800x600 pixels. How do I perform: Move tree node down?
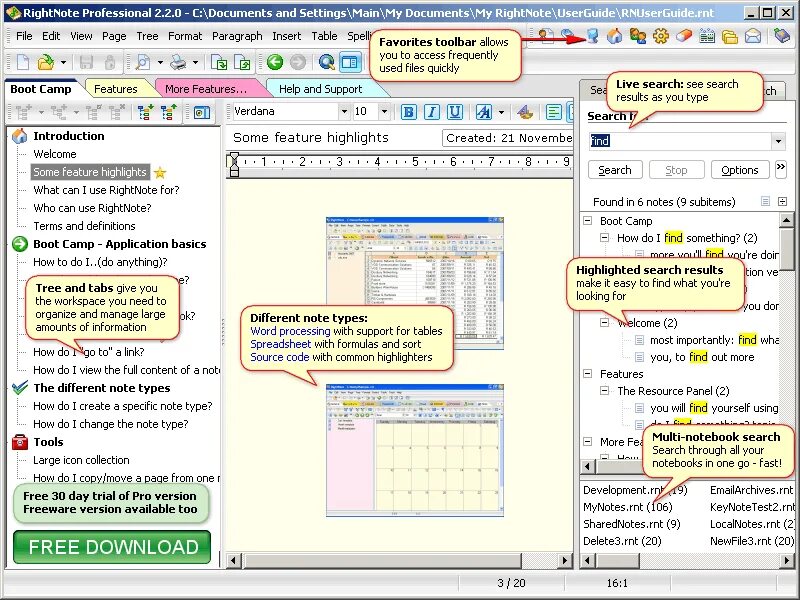(144, 112)
